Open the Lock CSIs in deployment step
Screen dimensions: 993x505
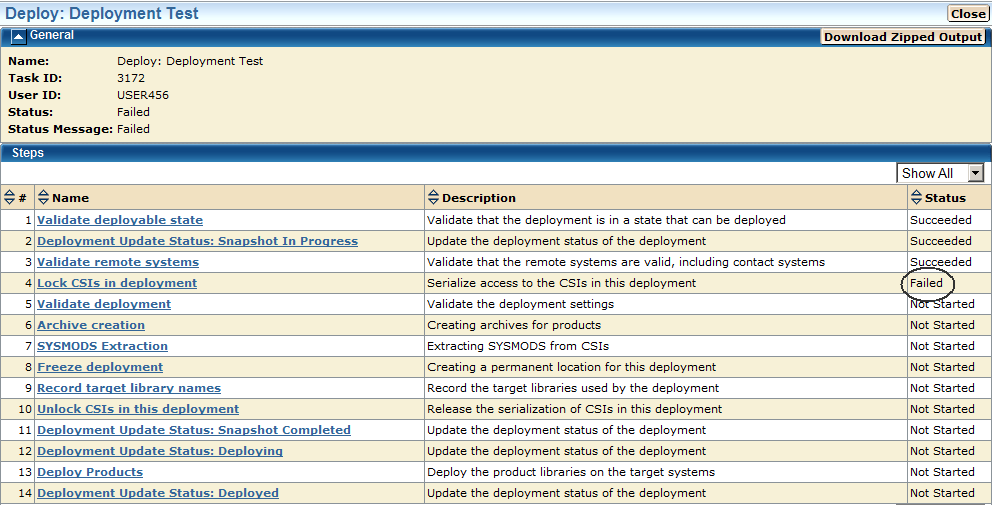[x=117, y=283]
